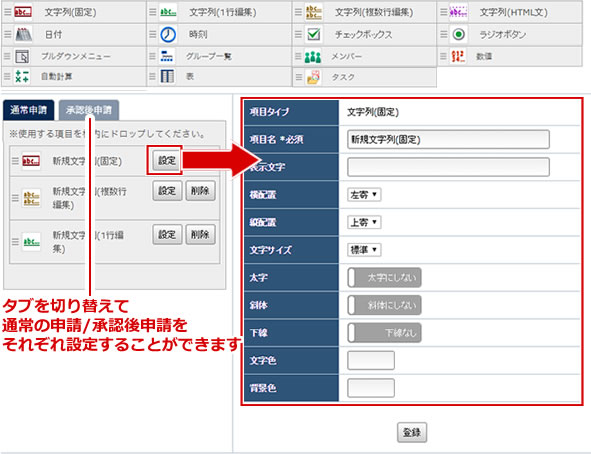The width and height of the screenshot is (591, 454).
Task: Click icon of dropped 新規文字列(複数行編集) item
Action: (32, 198)
